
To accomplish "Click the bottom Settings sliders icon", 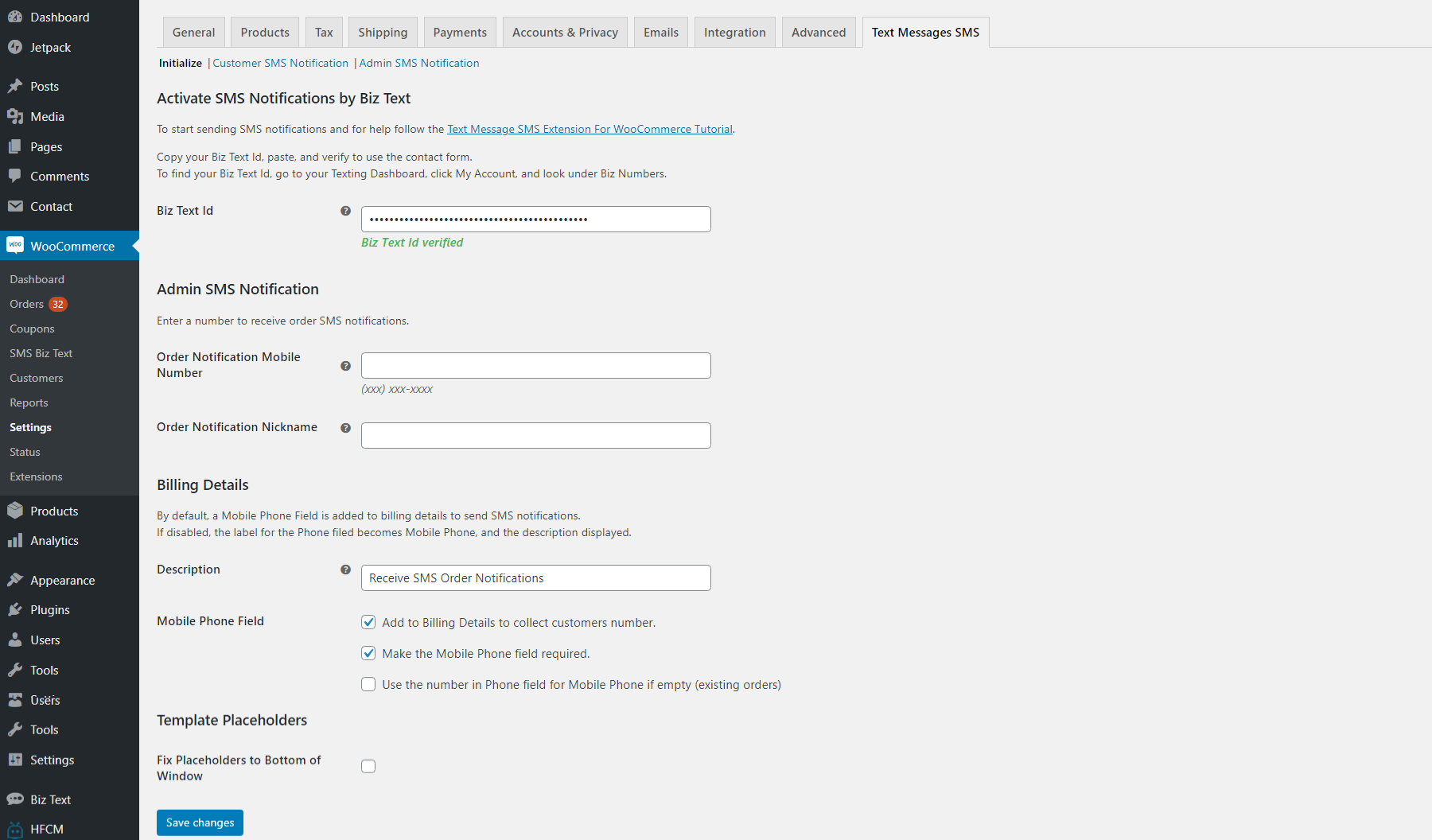I will [x=15, y=760].
